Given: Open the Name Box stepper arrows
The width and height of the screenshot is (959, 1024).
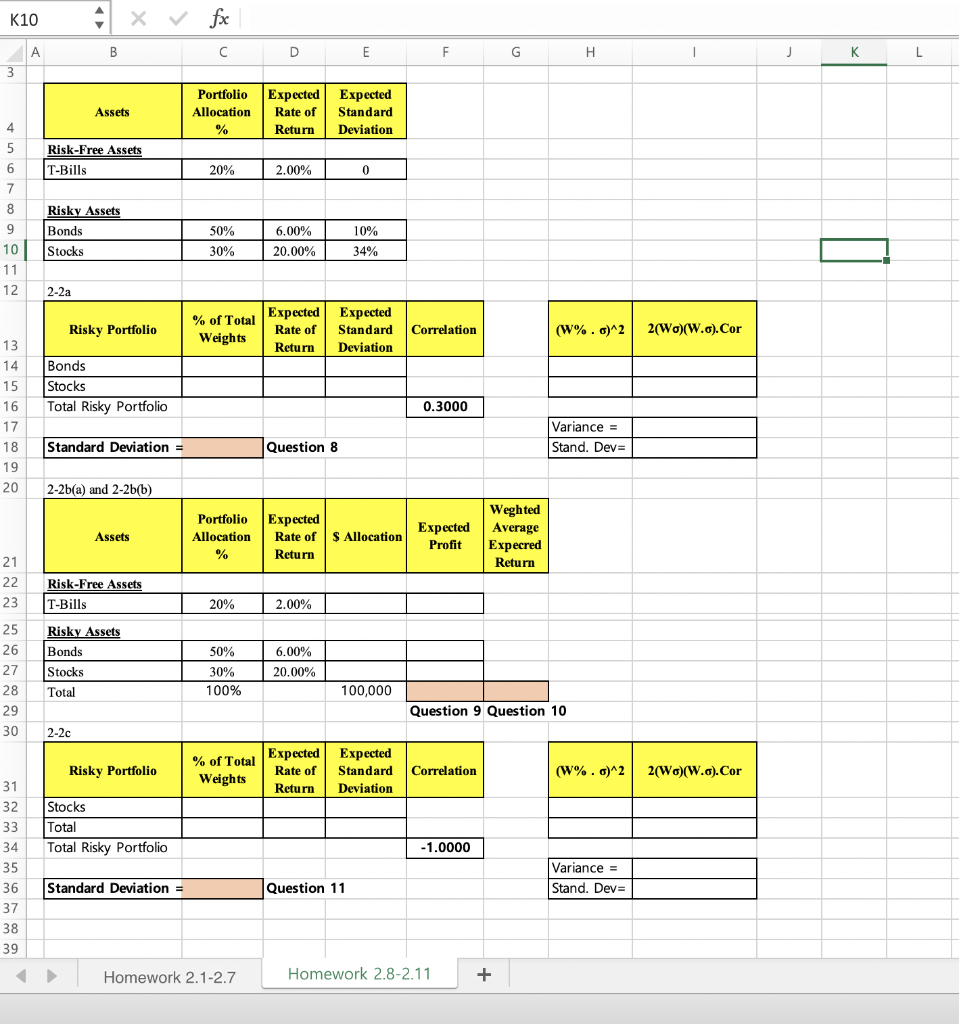Looking at the screenshot, I should (x=99, y=18).
